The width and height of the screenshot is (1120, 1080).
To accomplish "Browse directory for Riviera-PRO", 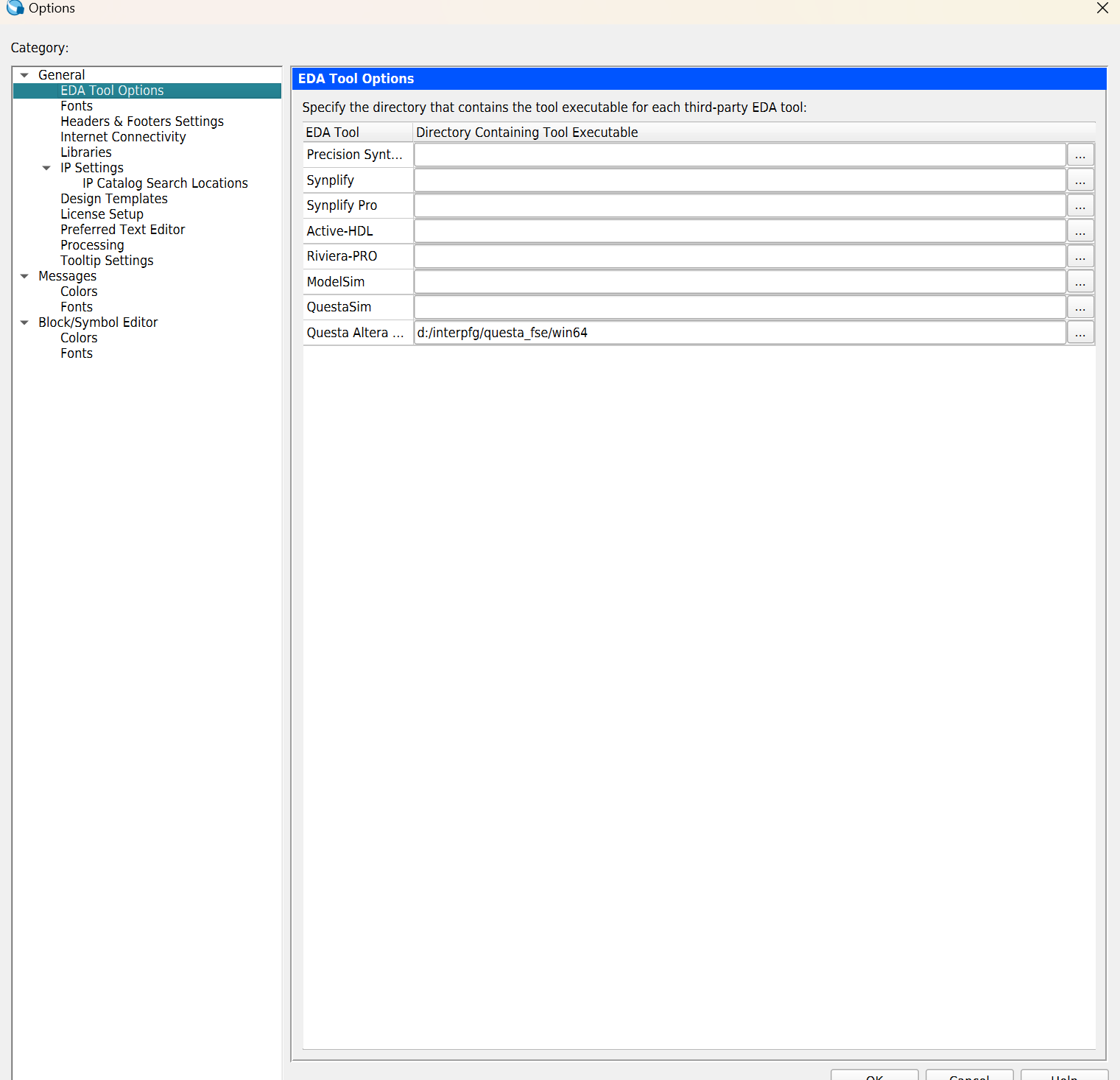I will point(1080,256).
